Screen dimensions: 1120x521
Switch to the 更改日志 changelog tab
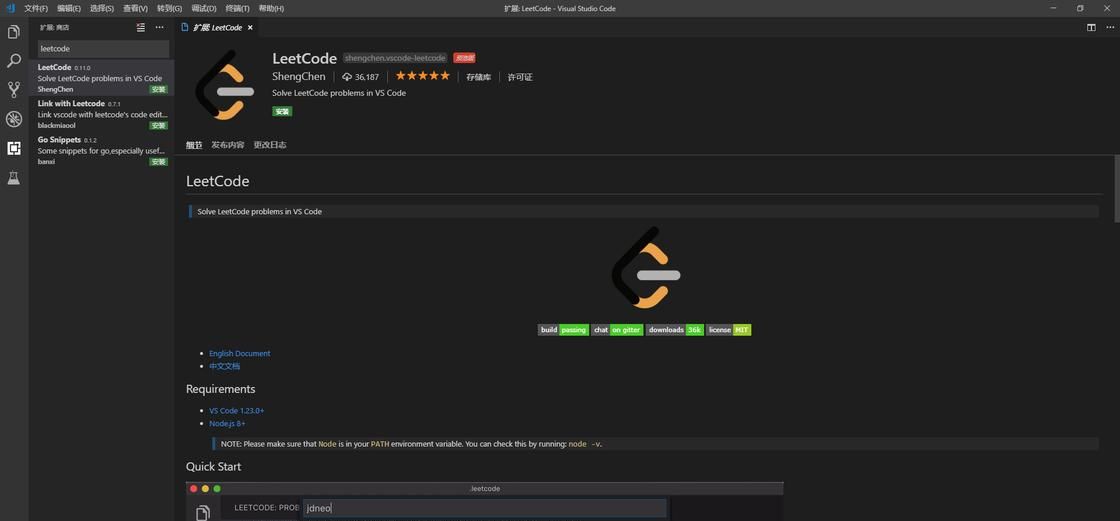pos(270,144)
